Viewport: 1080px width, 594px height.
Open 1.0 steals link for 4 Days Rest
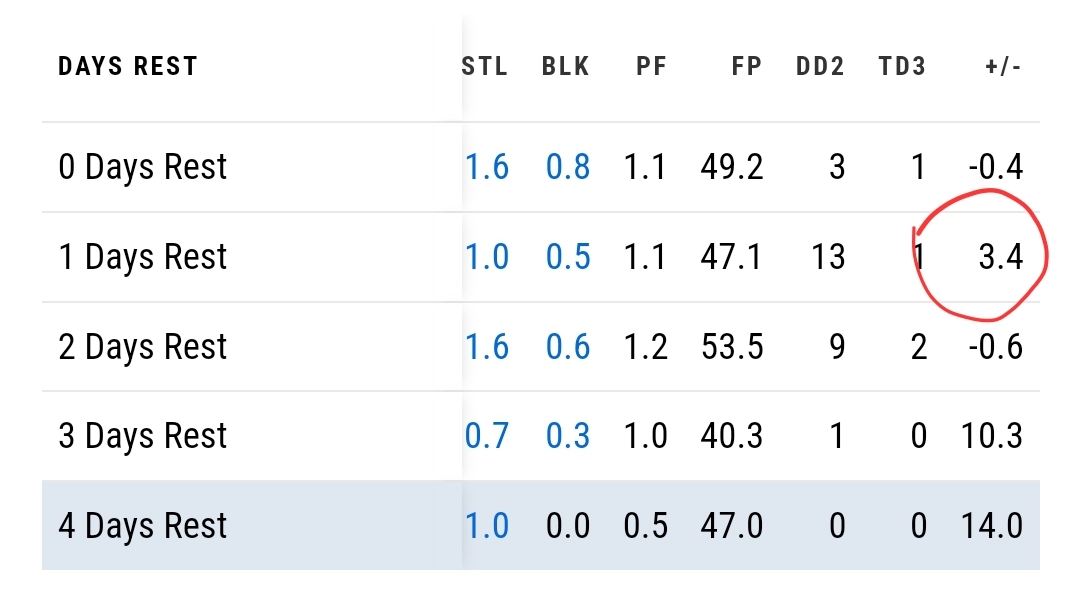[487, 526]
